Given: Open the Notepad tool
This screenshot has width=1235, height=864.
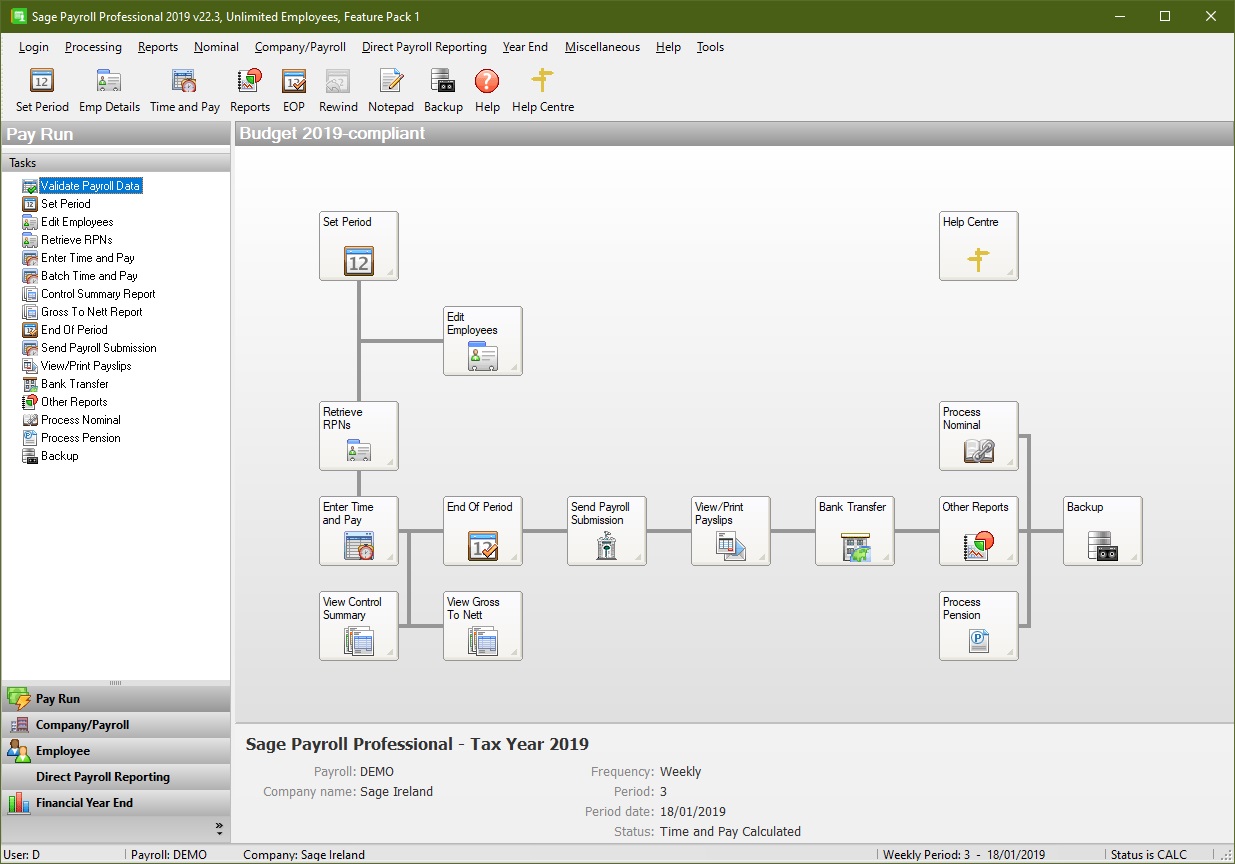Looking at the screenshot, I should (390, 89).
